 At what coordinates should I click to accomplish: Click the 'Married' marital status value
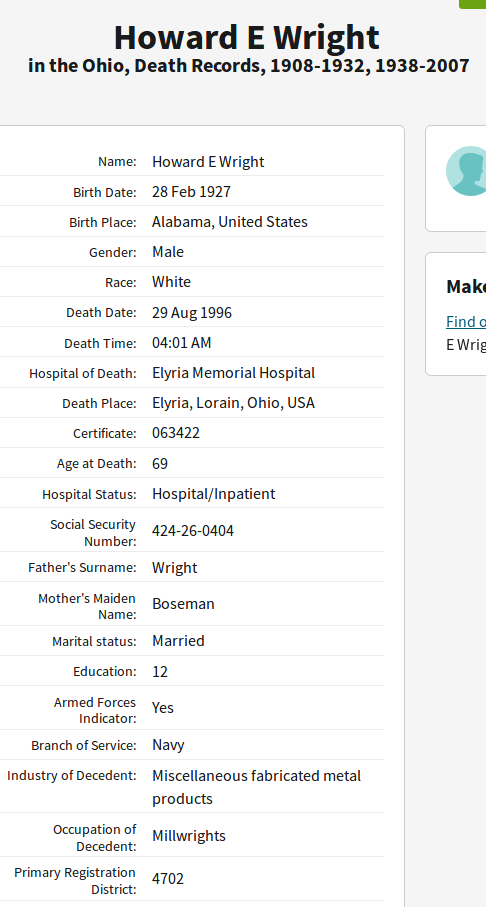178,640
